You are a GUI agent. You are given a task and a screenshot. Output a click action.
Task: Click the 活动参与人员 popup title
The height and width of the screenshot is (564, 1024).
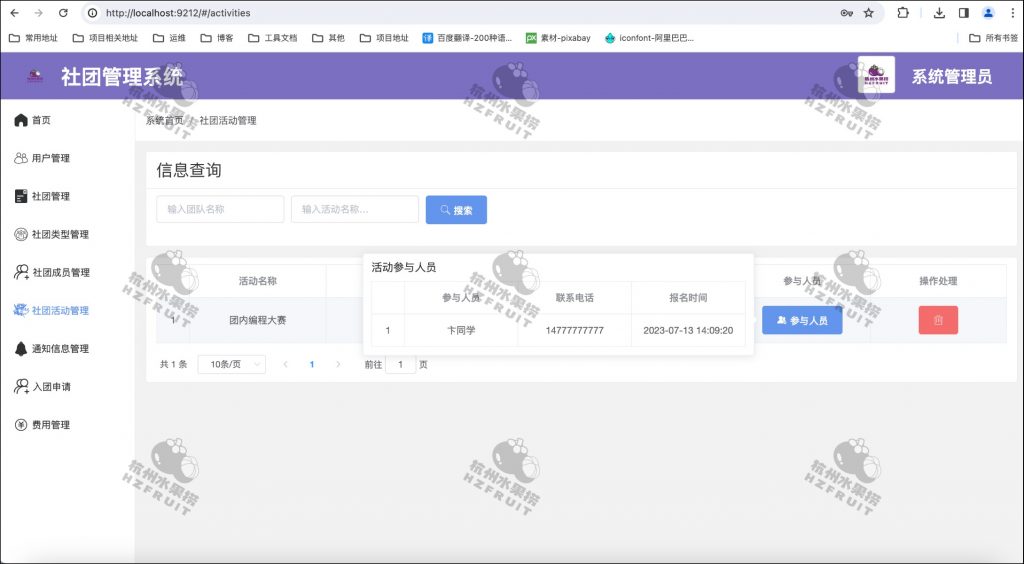[404, 267]
